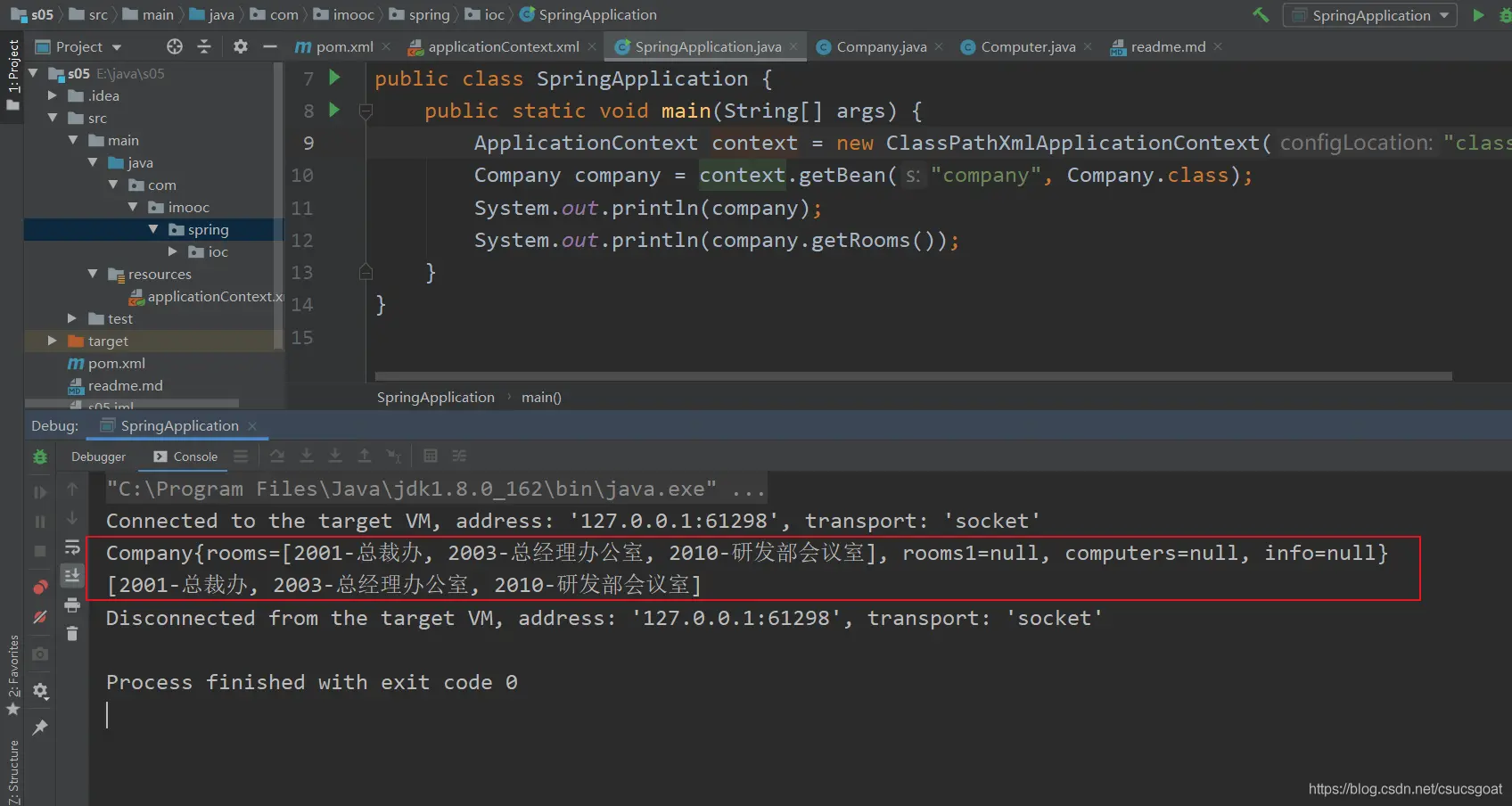Run SpringApplication with the green play button
This screenshot has height=806, width=1512.
1478,15
